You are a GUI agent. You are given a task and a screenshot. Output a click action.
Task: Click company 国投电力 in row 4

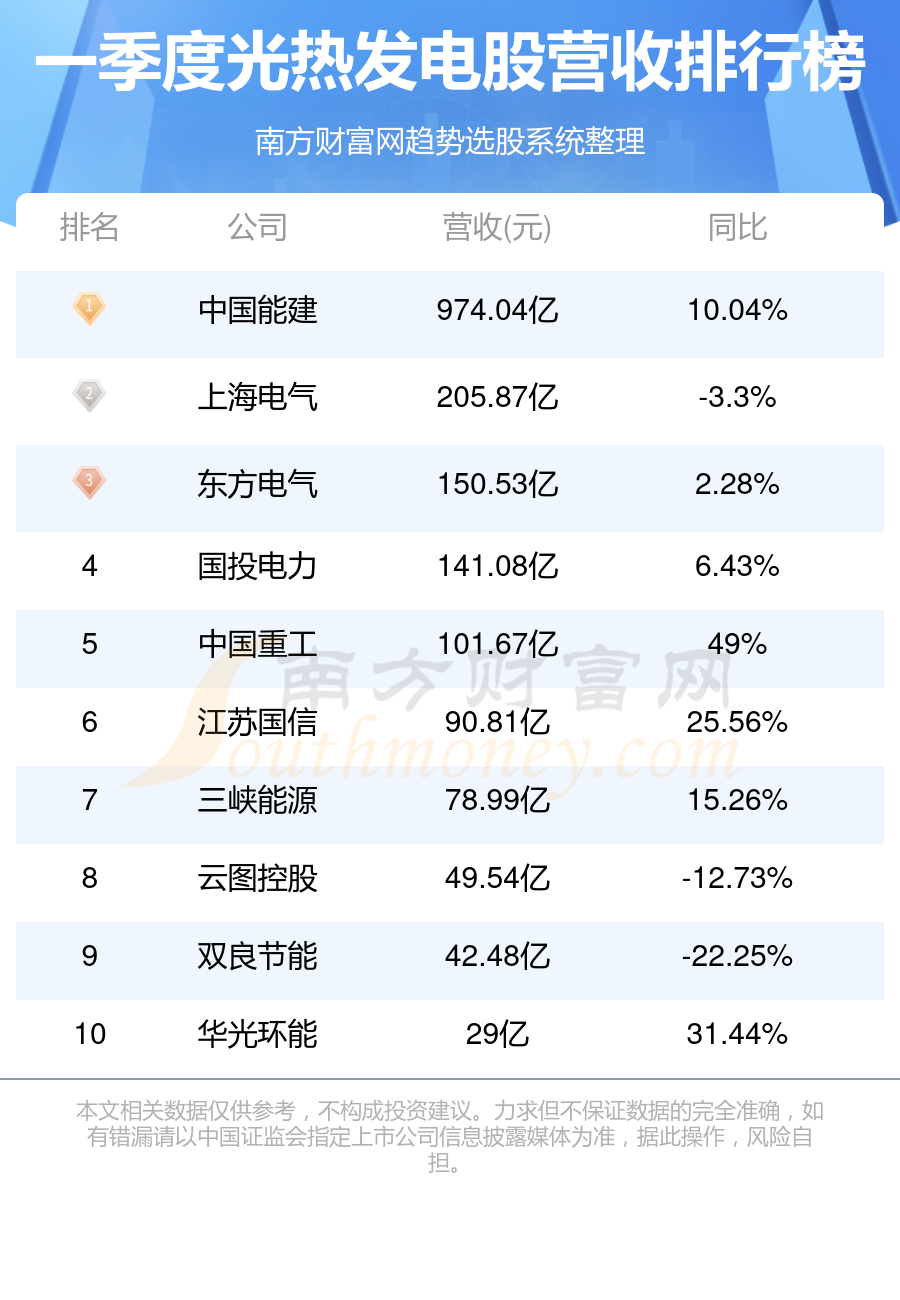258,566
